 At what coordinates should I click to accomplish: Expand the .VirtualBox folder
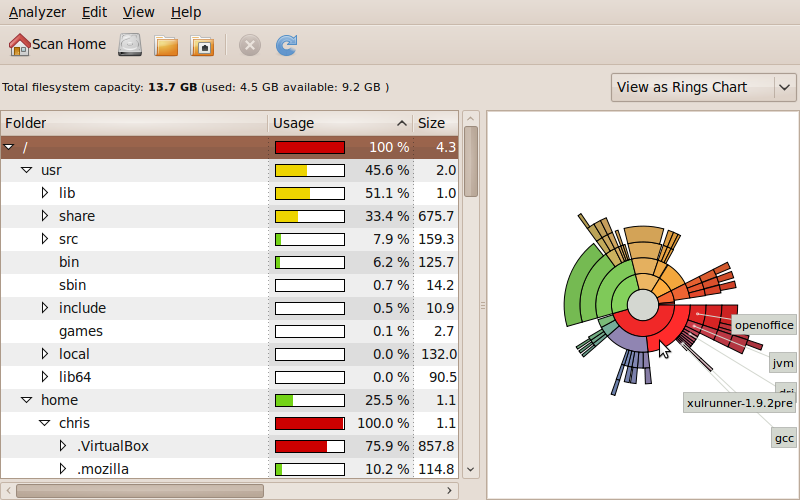(x=63, y=446)
